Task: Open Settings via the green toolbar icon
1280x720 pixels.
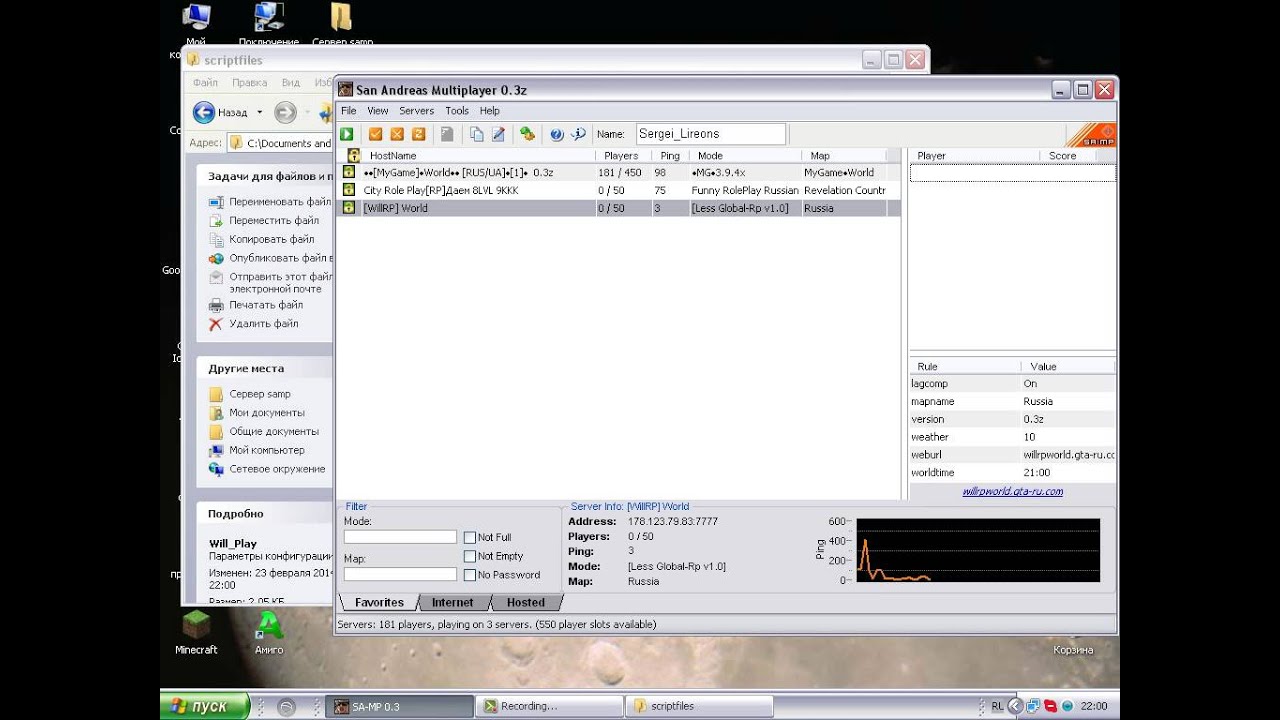Action: click(527, 134)
